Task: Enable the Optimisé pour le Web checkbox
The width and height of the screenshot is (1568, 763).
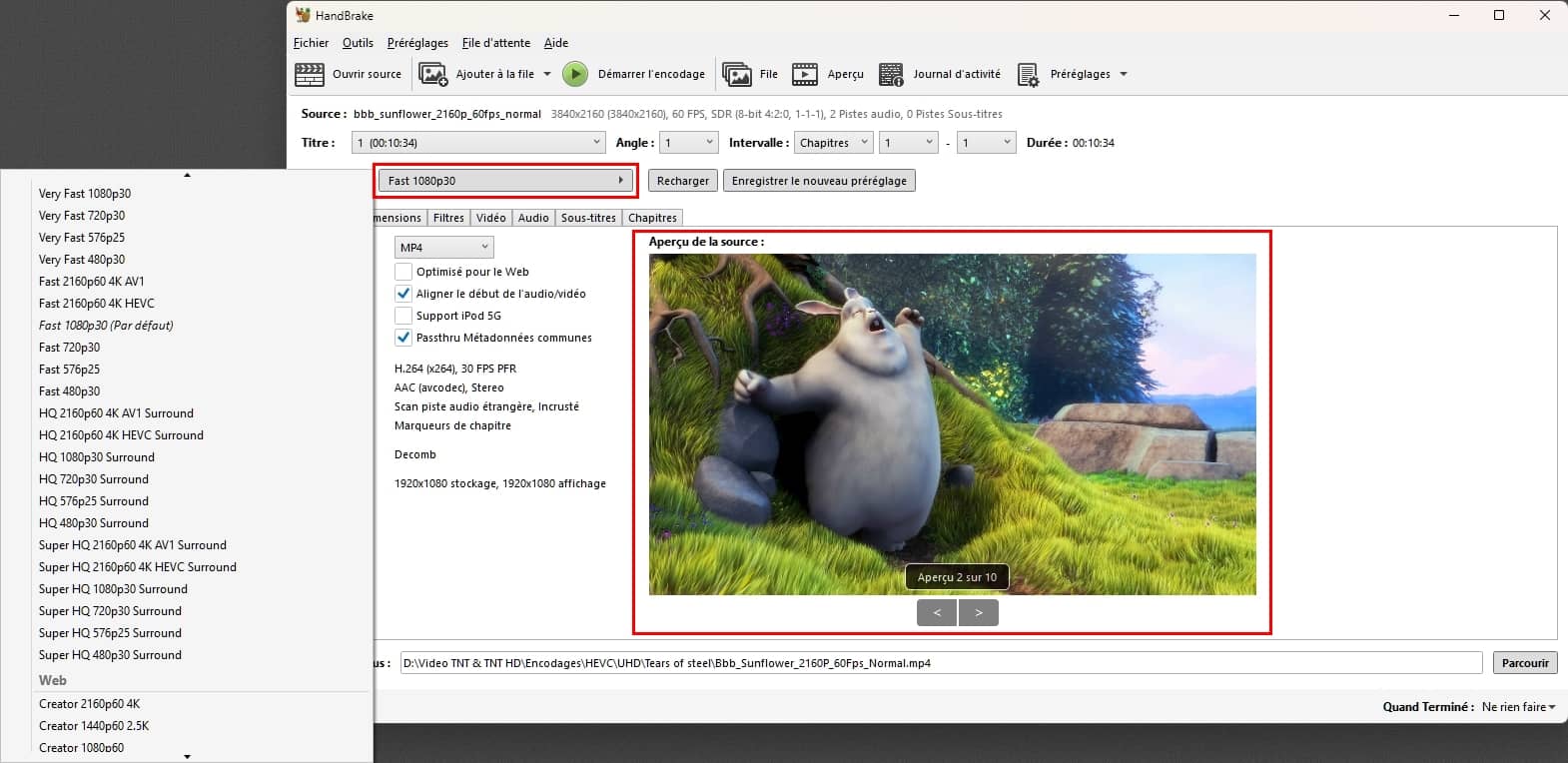Action: tap(403, 272)
